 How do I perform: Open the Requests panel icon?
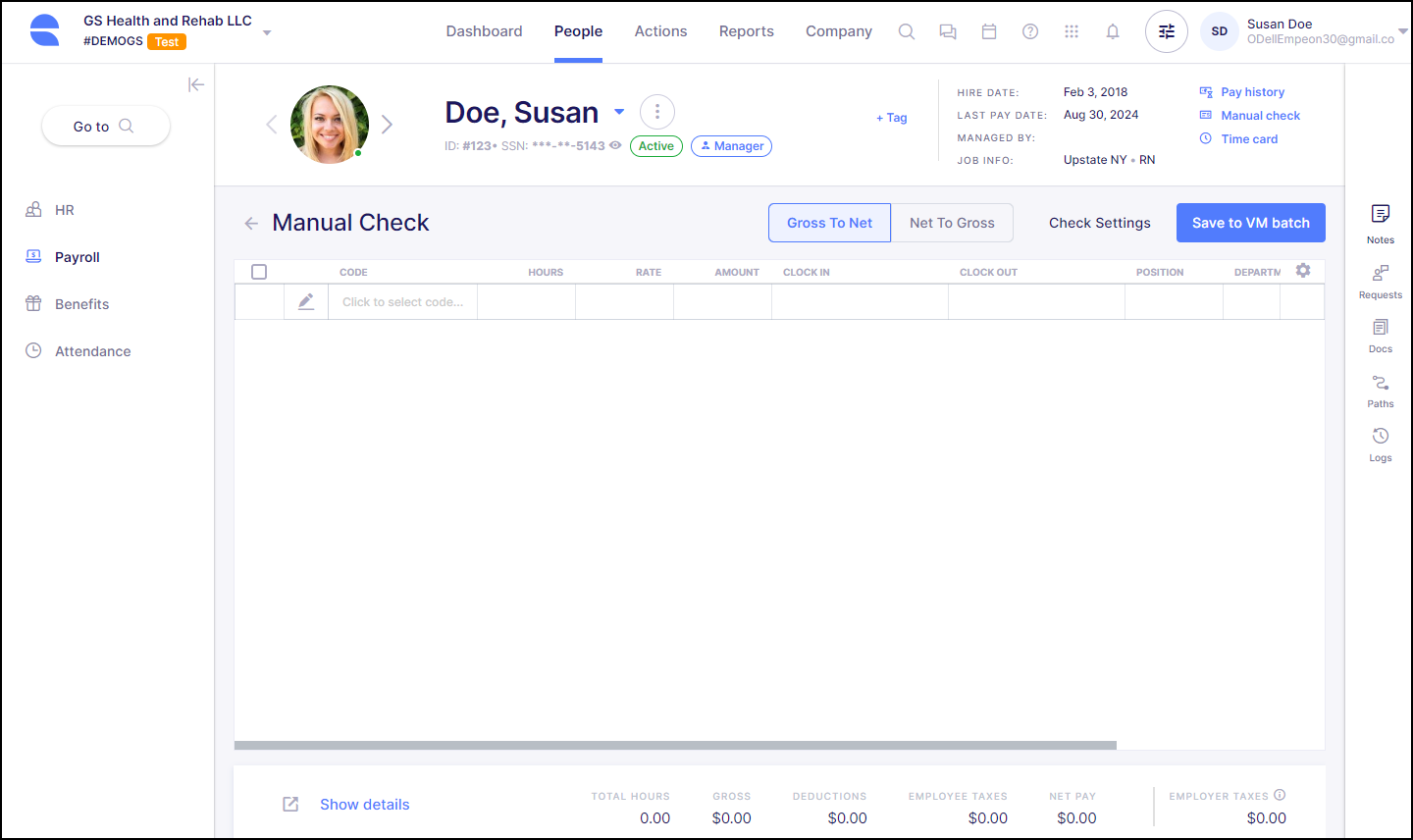tap(1380, 273)
